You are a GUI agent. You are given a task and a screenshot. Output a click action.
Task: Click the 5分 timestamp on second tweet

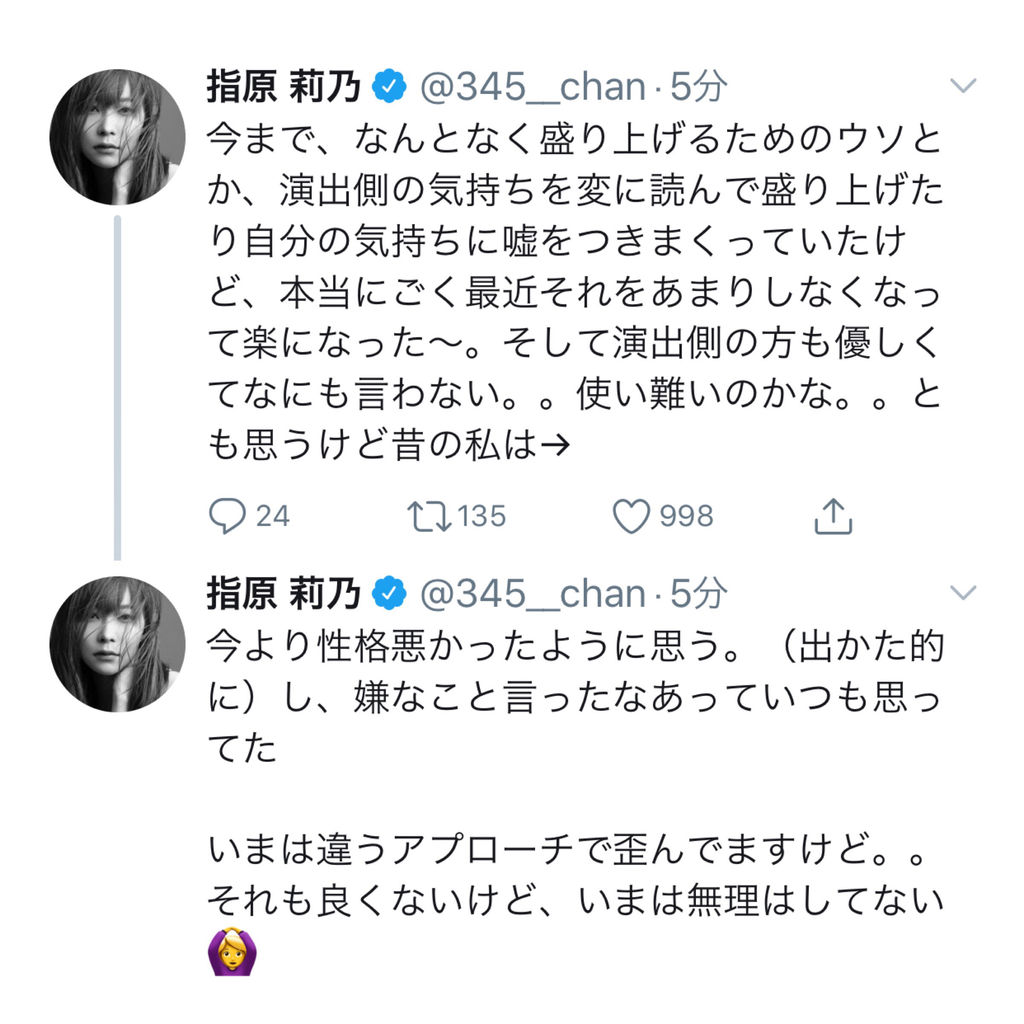pos(697,595)
